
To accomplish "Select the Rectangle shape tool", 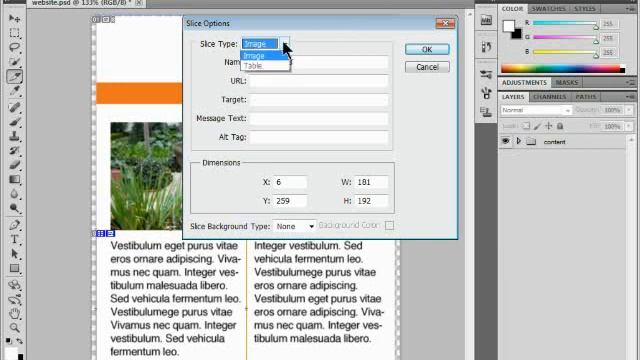I will (x=14, y=269).
